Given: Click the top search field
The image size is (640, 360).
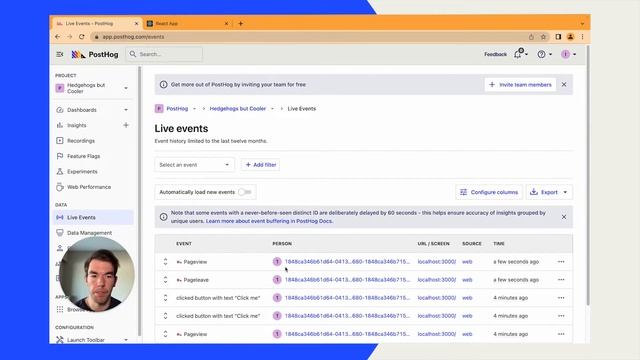Looking at the screenshot, I should pyautogui.click(x=164, y=54).
